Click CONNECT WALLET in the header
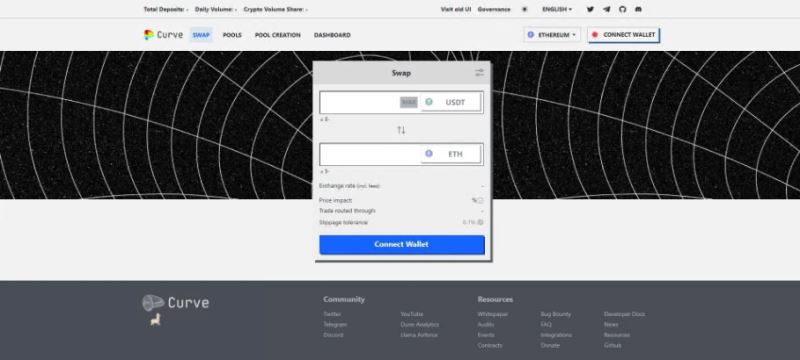 (x=623, y=35)
